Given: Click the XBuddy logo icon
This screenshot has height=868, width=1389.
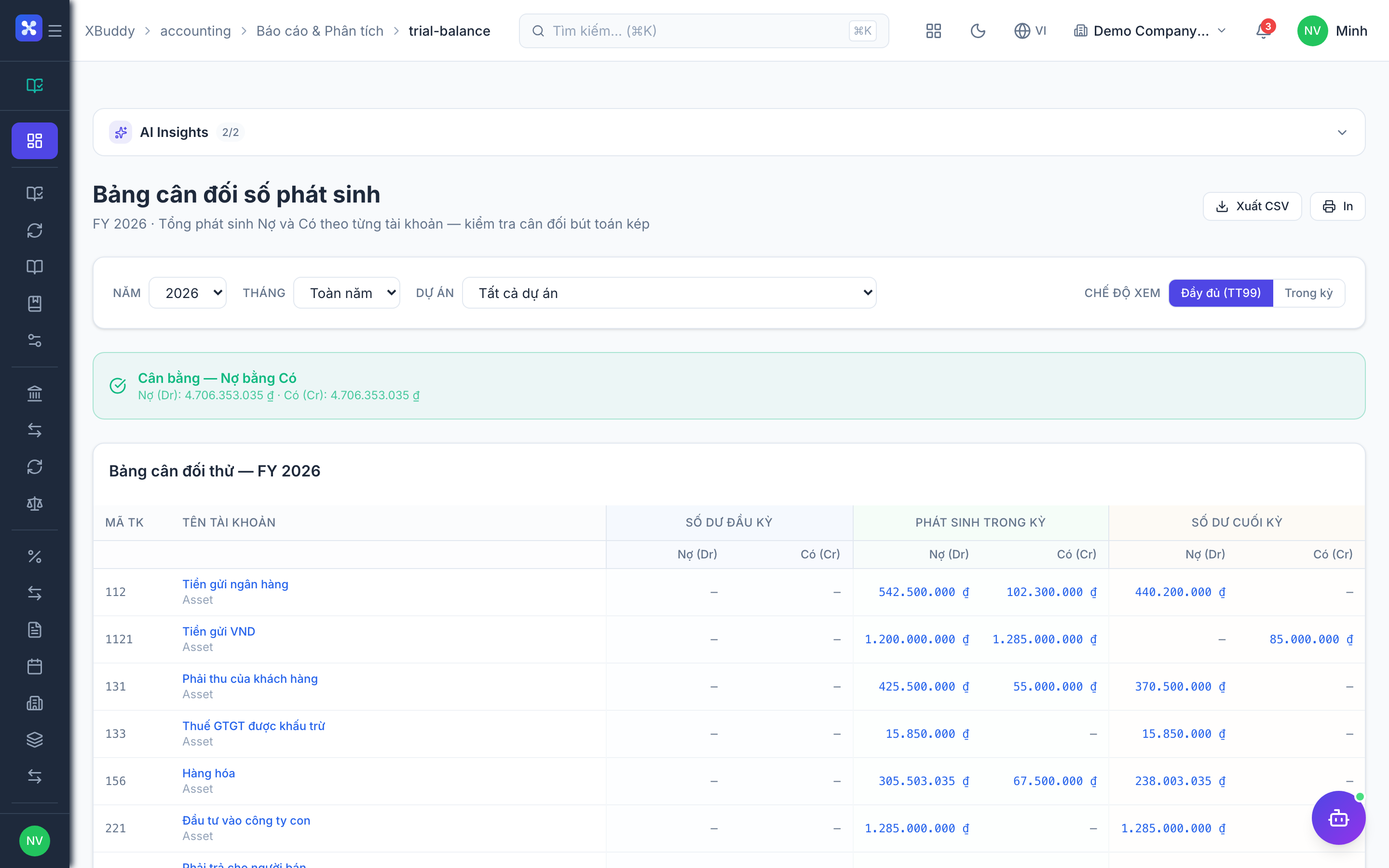Looking at the screenshot, I should coord(29,28).
